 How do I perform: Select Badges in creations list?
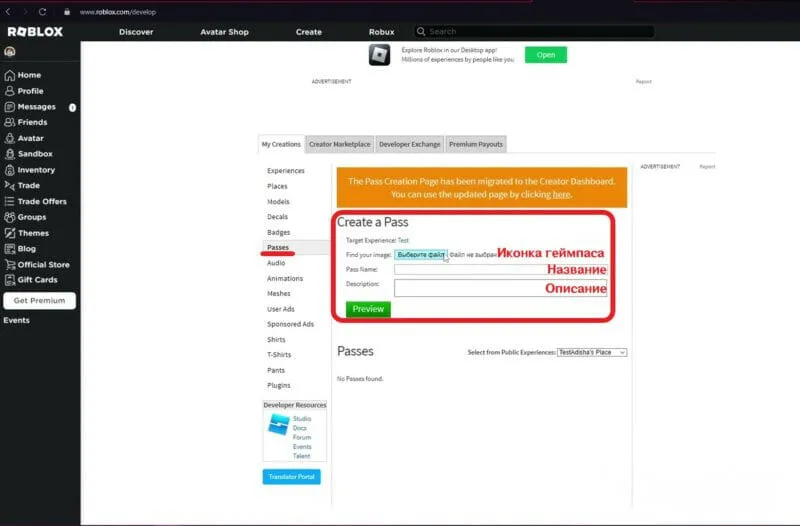click(279, 232)
